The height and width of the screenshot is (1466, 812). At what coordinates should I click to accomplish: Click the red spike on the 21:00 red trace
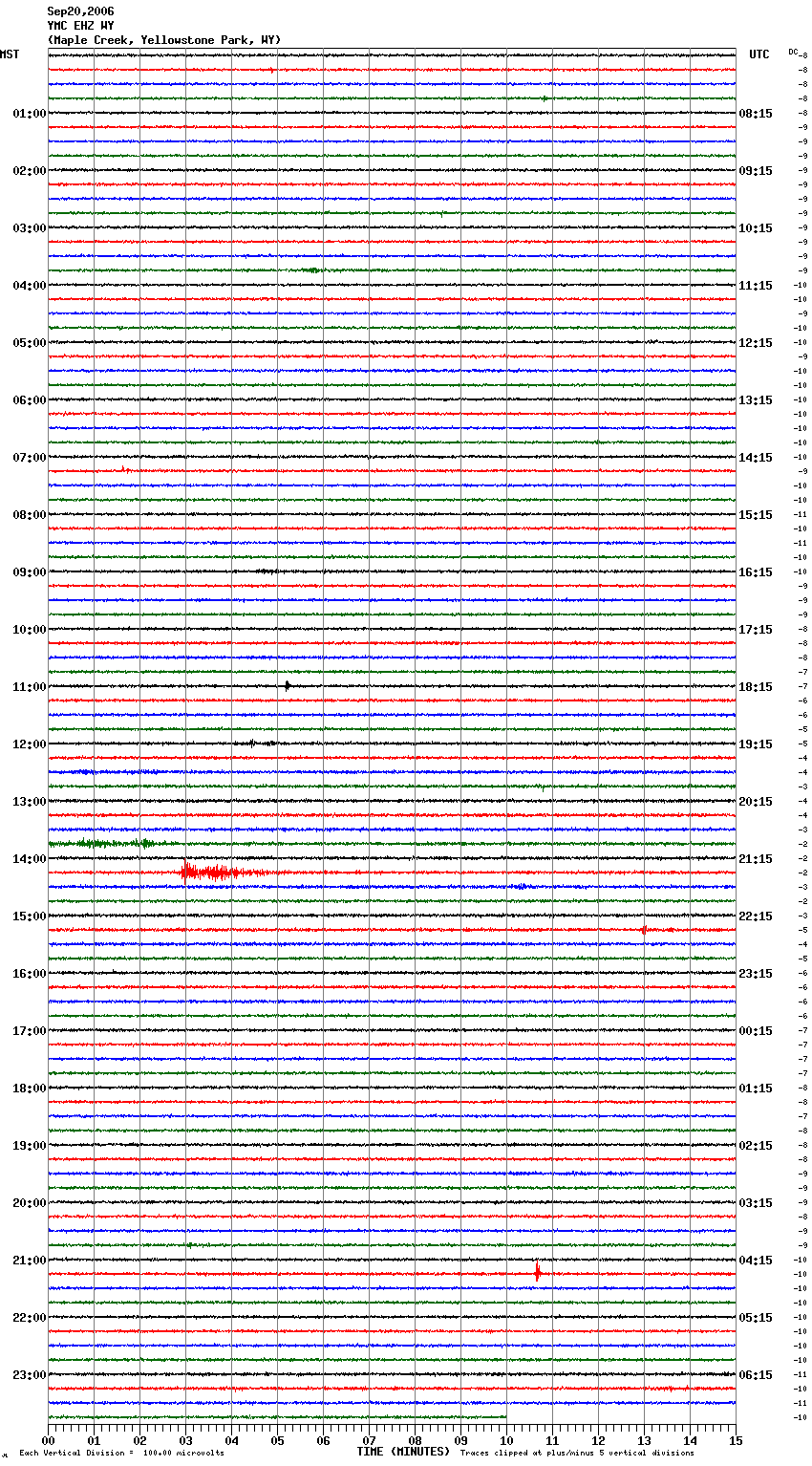(x=537, y=1272)
